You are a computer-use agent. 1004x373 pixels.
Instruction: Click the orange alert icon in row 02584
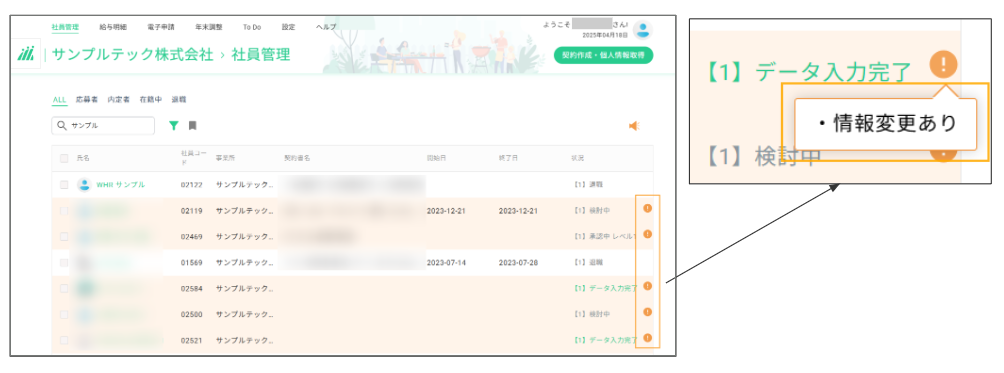(x=647, y=286)
